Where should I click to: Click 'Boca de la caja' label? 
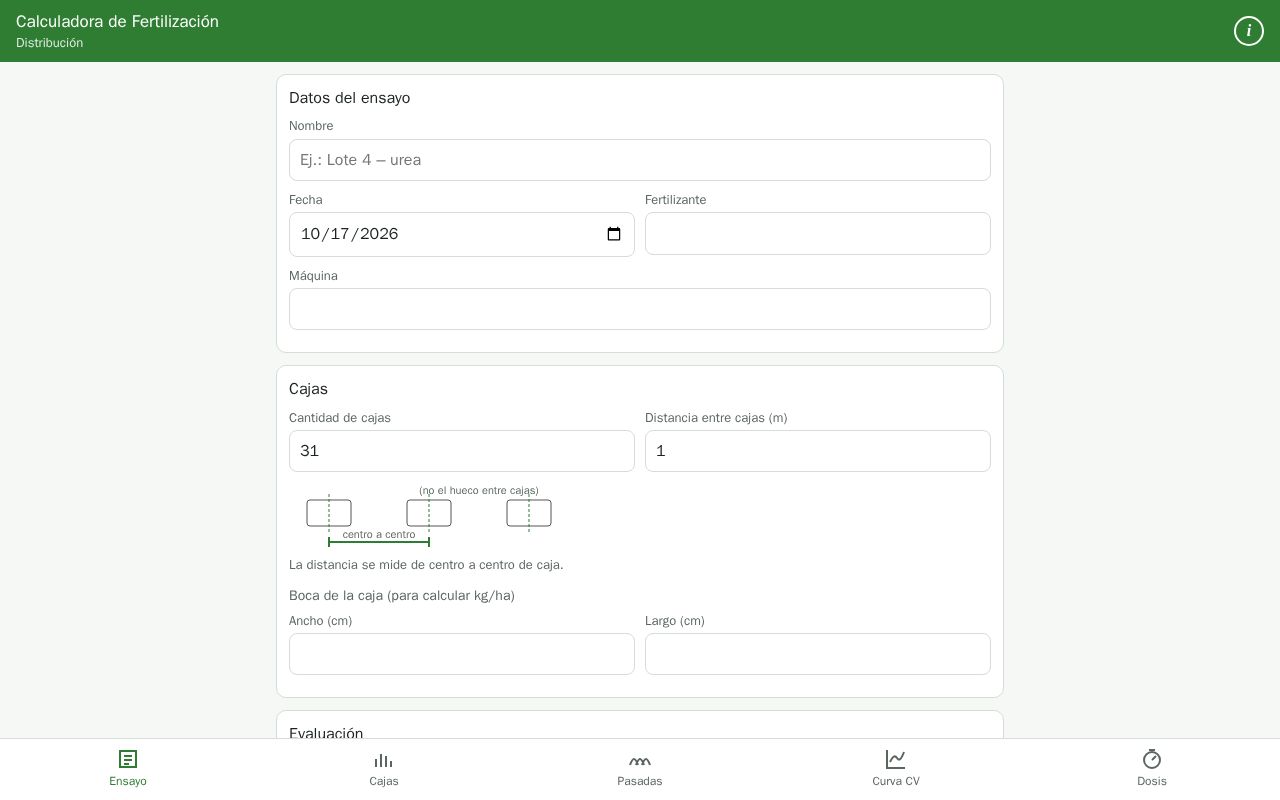point(402,596)
